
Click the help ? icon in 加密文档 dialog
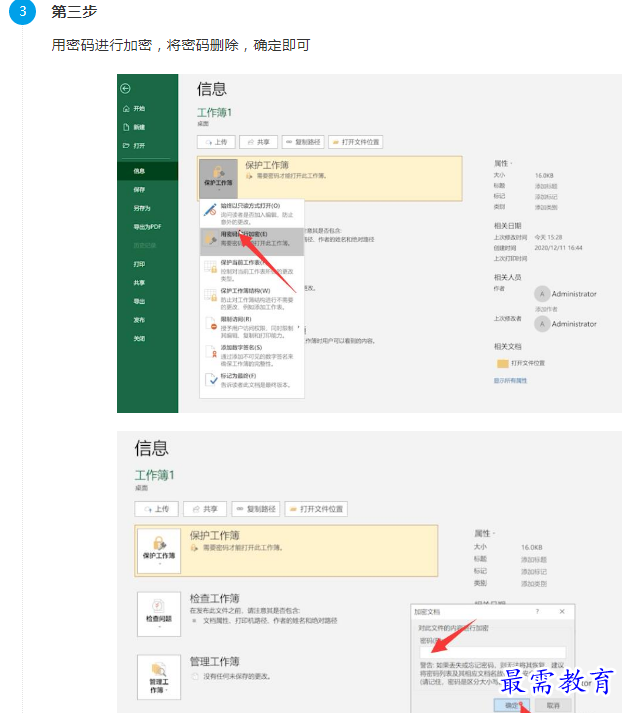point(537,612)
